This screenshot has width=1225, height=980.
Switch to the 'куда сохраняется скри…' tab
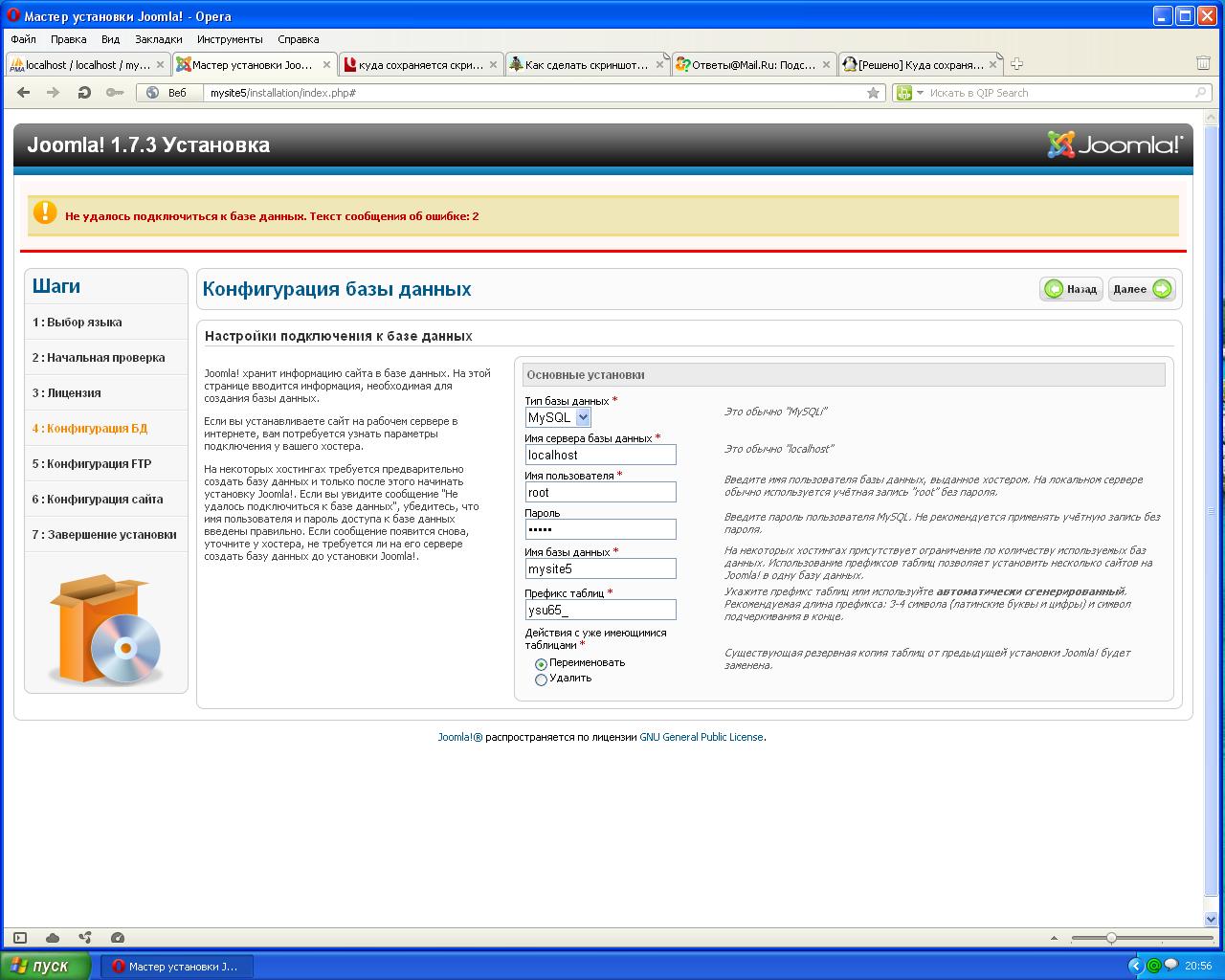[x=421, y=65]
